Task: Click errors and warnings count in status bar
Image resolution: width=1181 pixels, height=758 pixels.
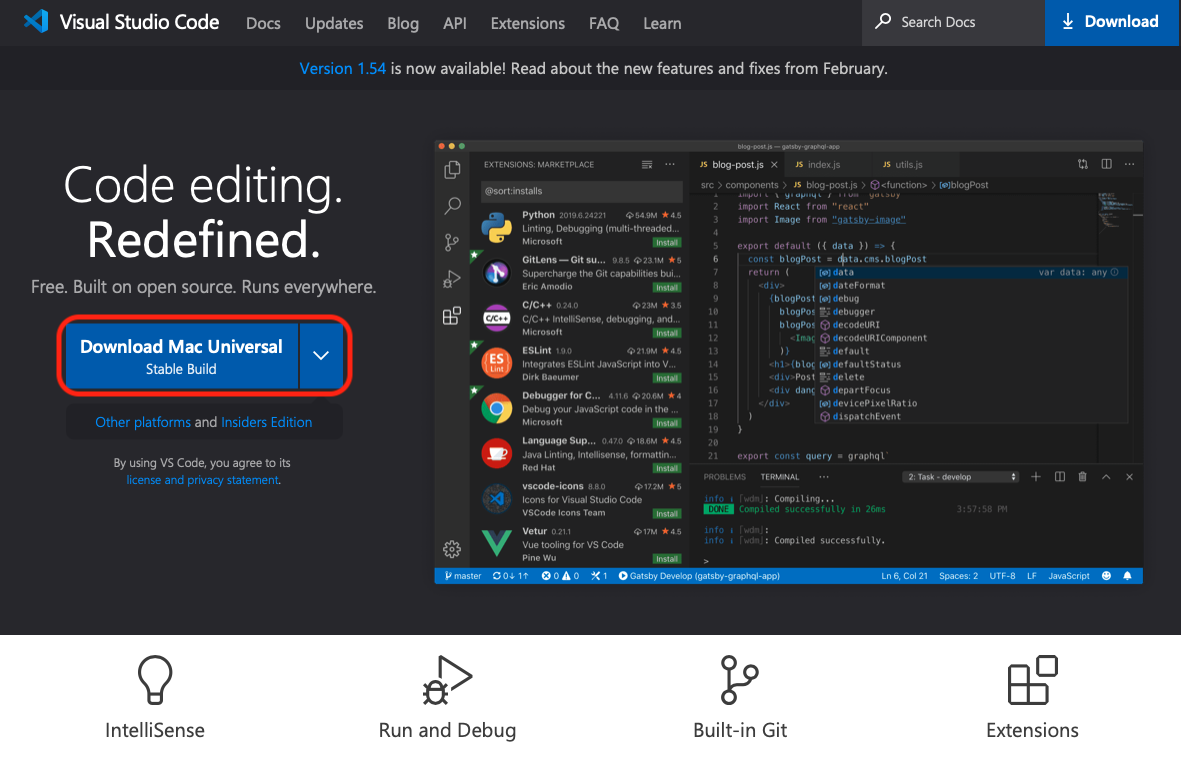Action: [560, 576]
